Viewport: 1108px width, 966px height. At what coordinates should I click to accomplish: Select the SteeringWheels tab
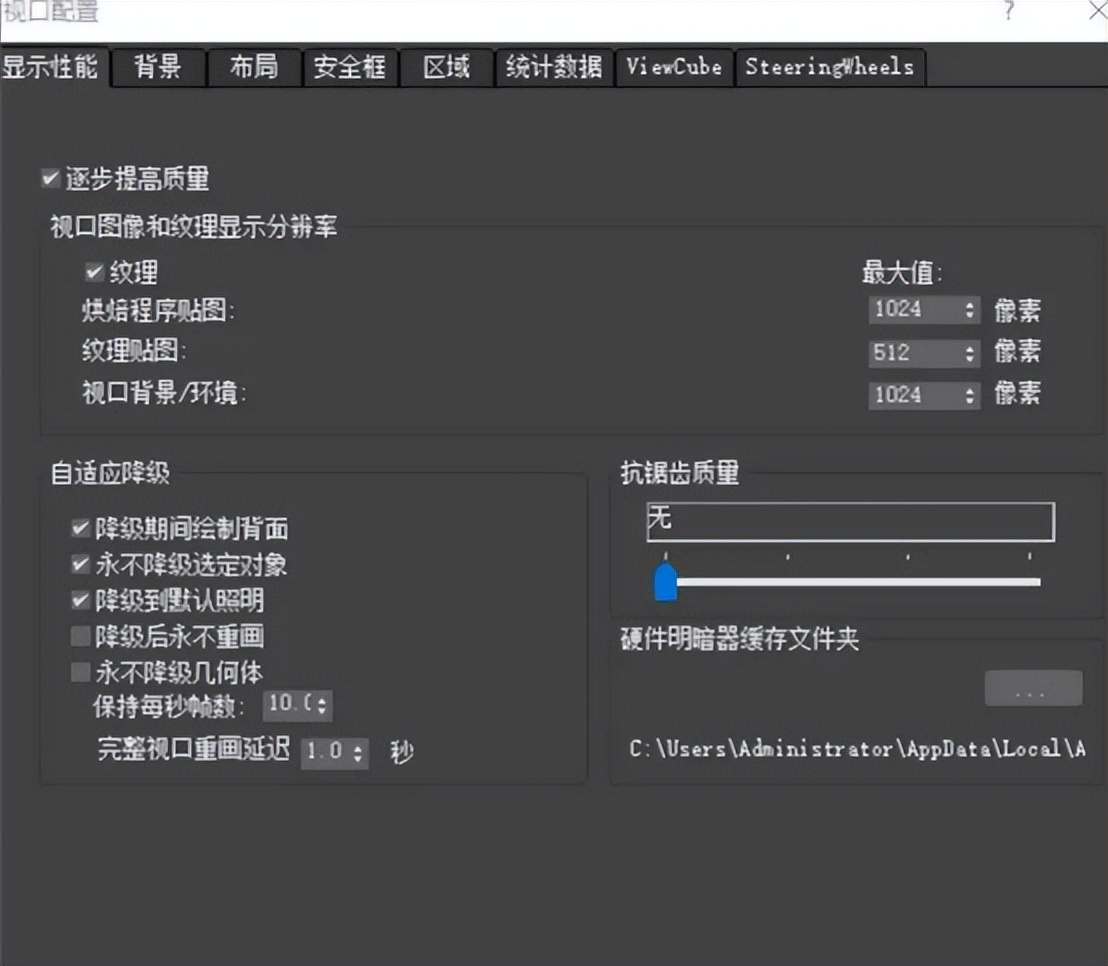click(x=831, y=67)
